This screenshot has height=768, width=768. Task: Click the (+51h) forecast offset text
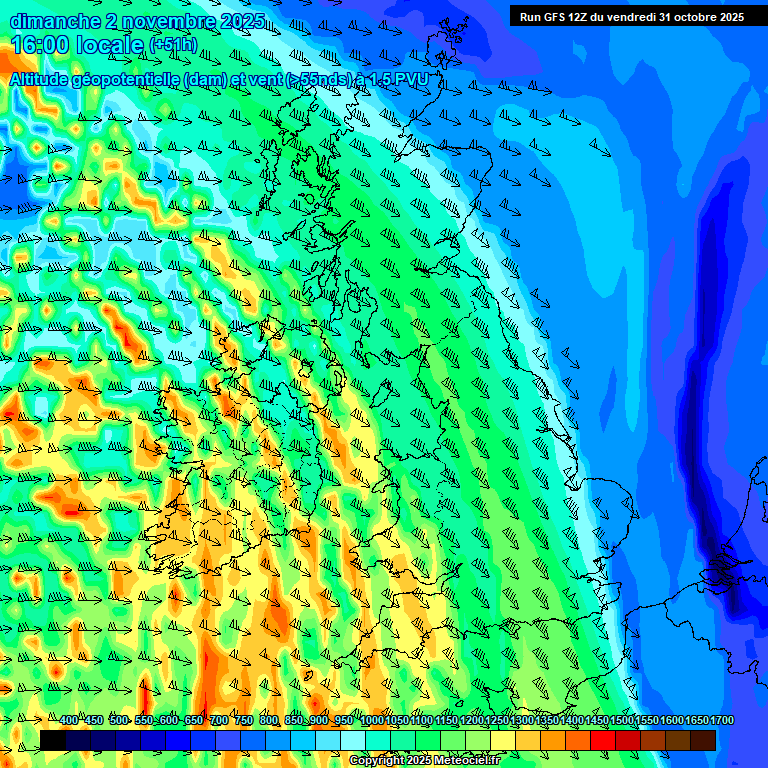(x=174, y=46)
